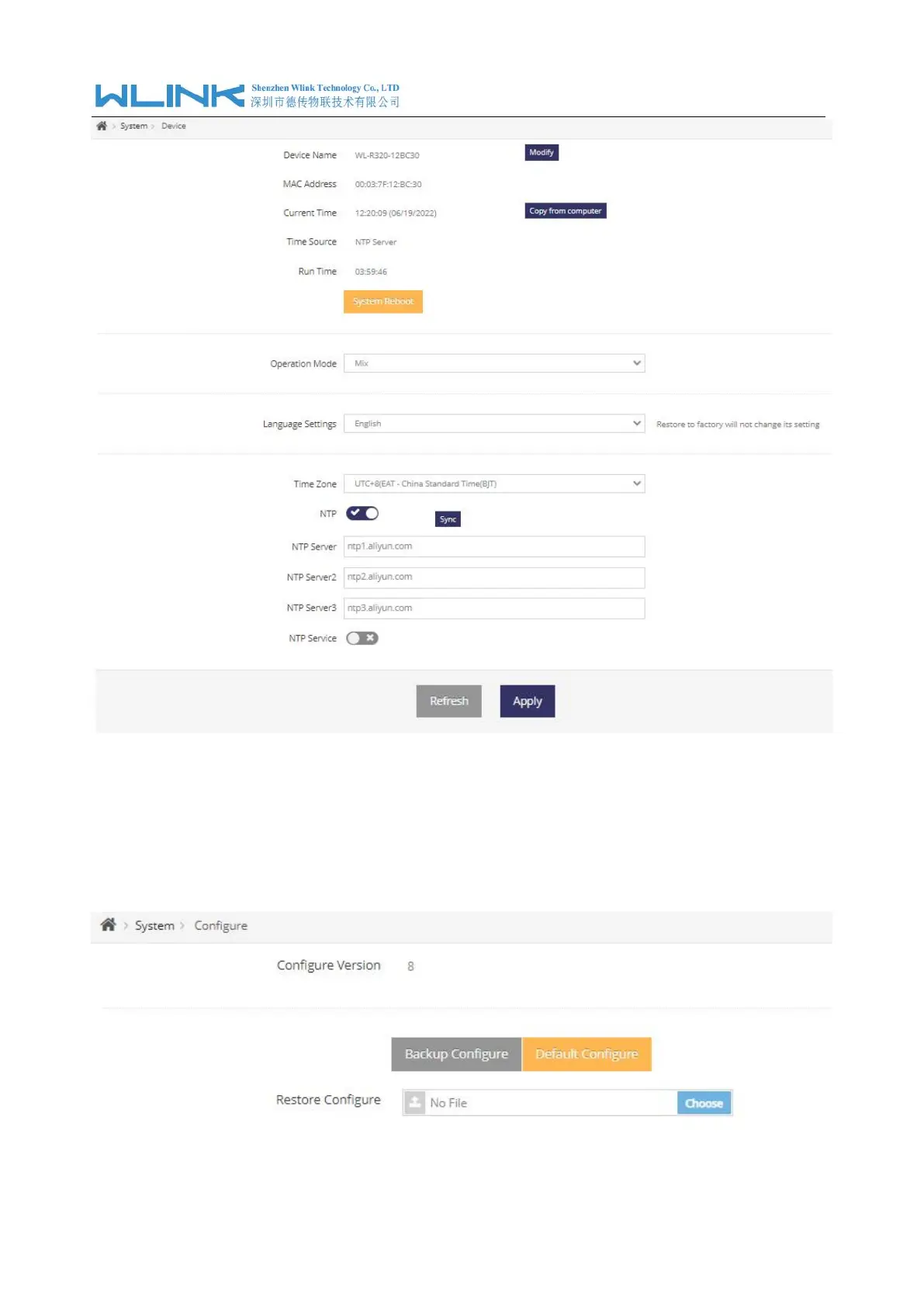Click the Modify button for Device Name
The height and width of the screenshot is (1307, 924).
pyautogui.click(x=542, y=152)
